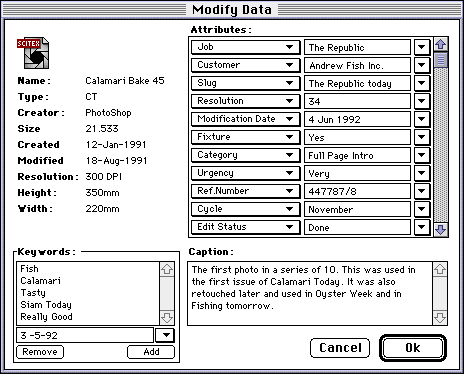This screenshot has height=374, width=464.
Task: Open the Edit Status attribute dropdown
Action: click(245, 227)
